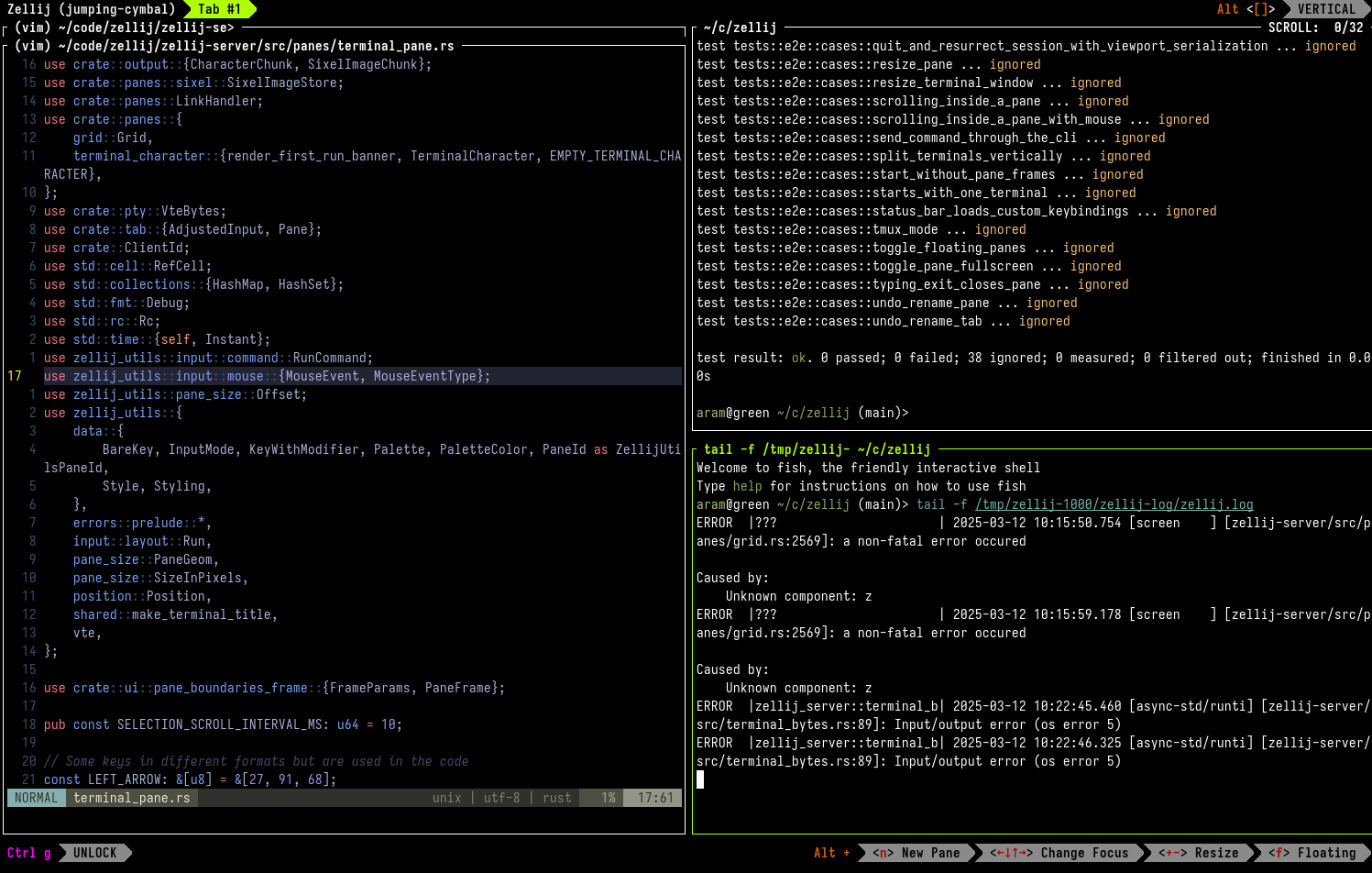Click the scrolling_inside_a_pane_with_mouse test line
Image resolution: width=1372 pixels, height=873 pixels.
952,119
